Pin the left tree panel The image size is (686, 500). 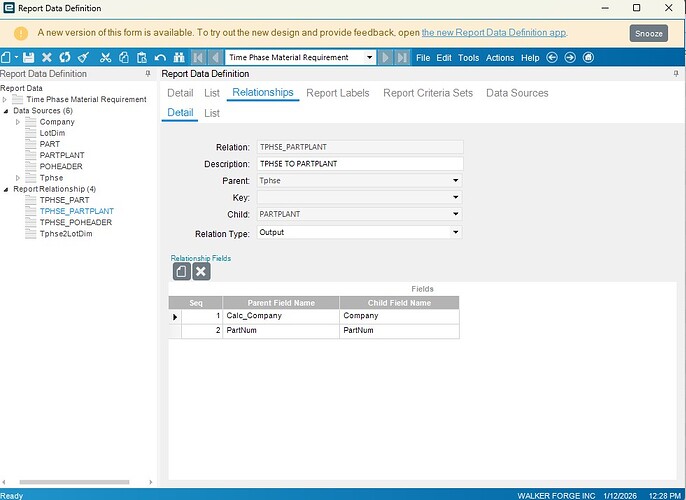point(148,74)
